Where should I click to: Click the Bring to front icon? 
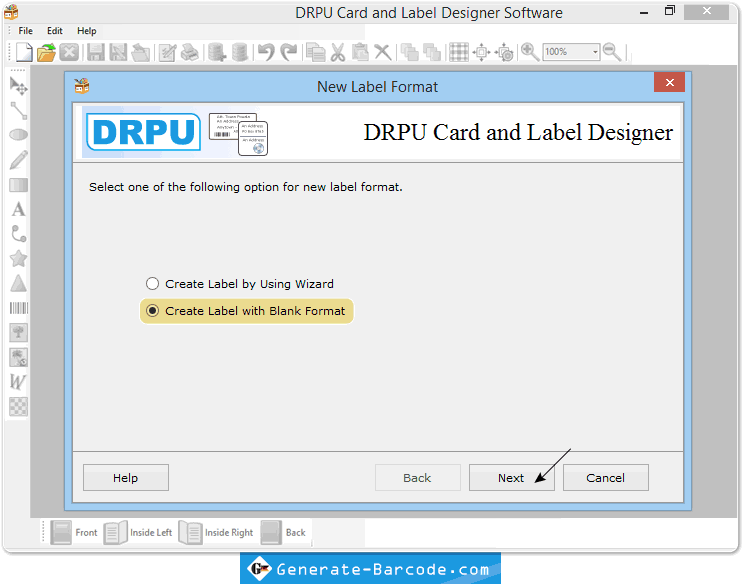[409, 52]
